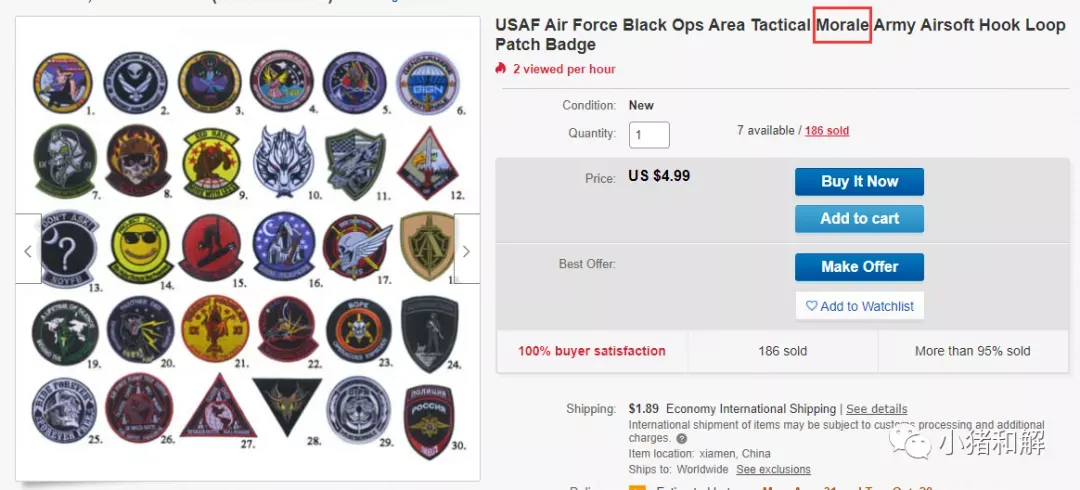
Task: Open the shipping See details link
Action: (x=876, y=409)
